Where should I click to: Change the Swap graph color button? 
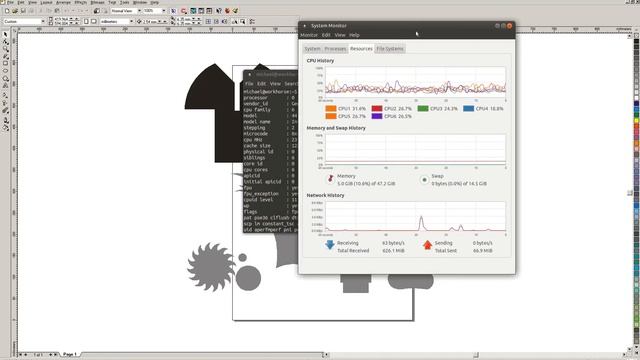click(x=424, y=180)
